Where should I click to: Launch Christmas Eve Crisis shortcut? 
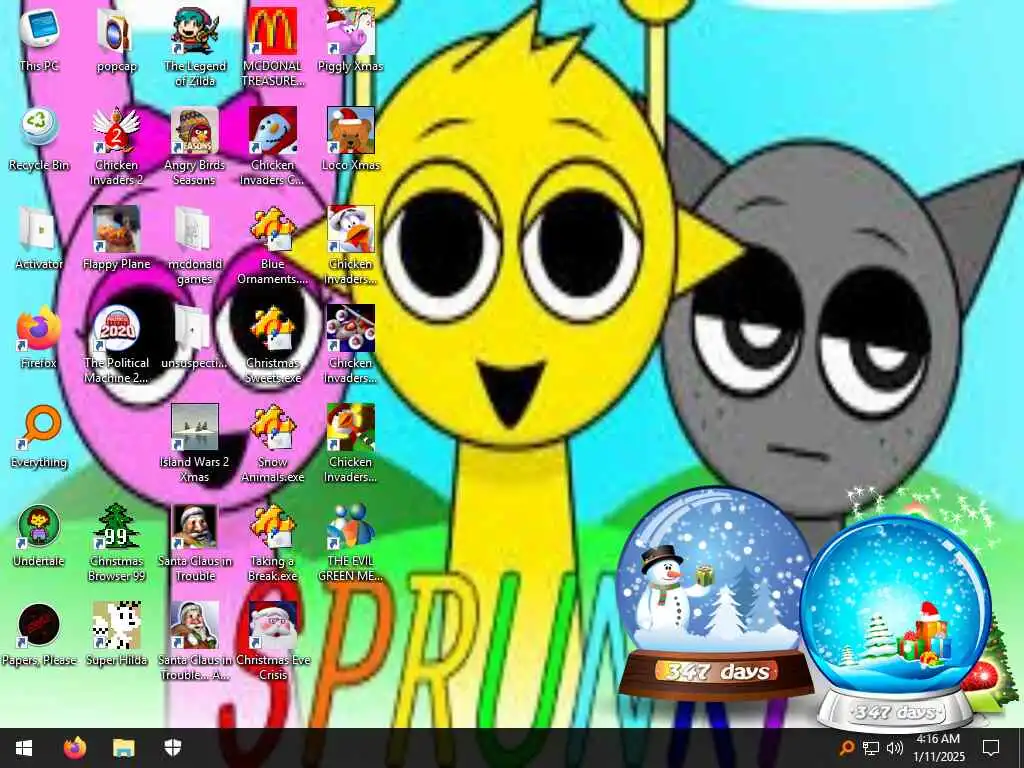[x=272, y=641]
